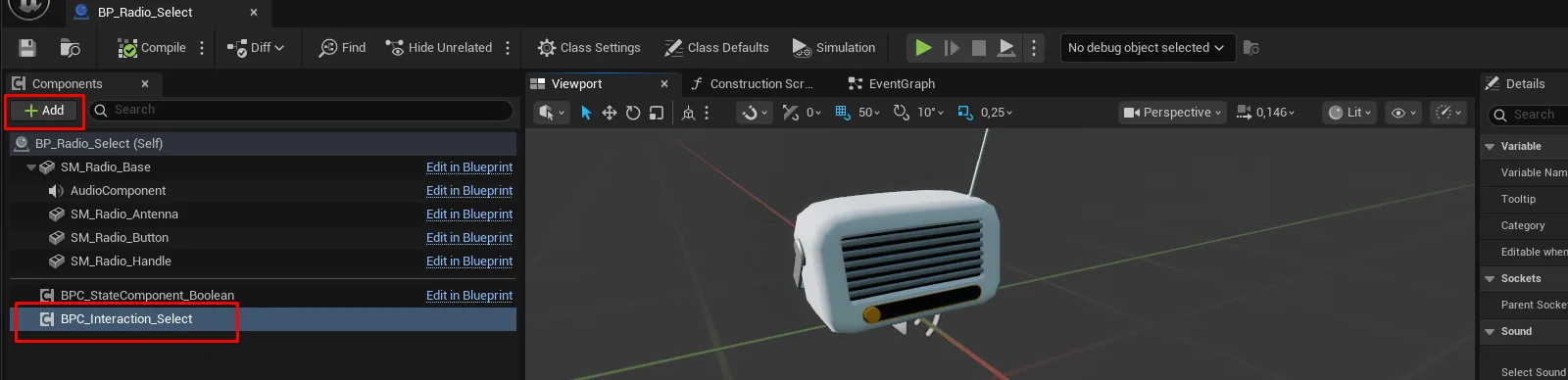Open the grid snap size 50 dropdown
Viewport: 1568px width, 380px height.
click(x=869, y=113)
